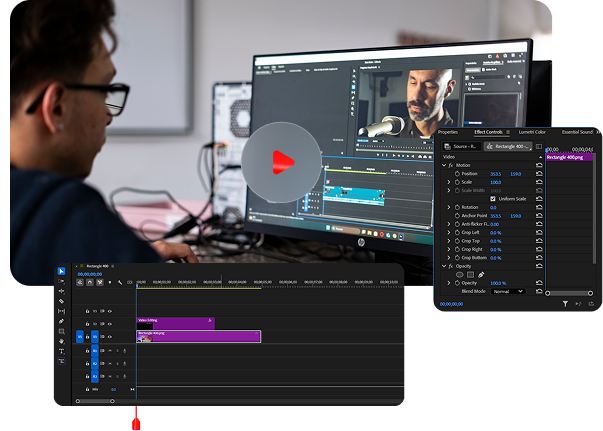Switch to the Lumetri Color tab
This screenshot has height=431, width=603.
pos(530,132)
